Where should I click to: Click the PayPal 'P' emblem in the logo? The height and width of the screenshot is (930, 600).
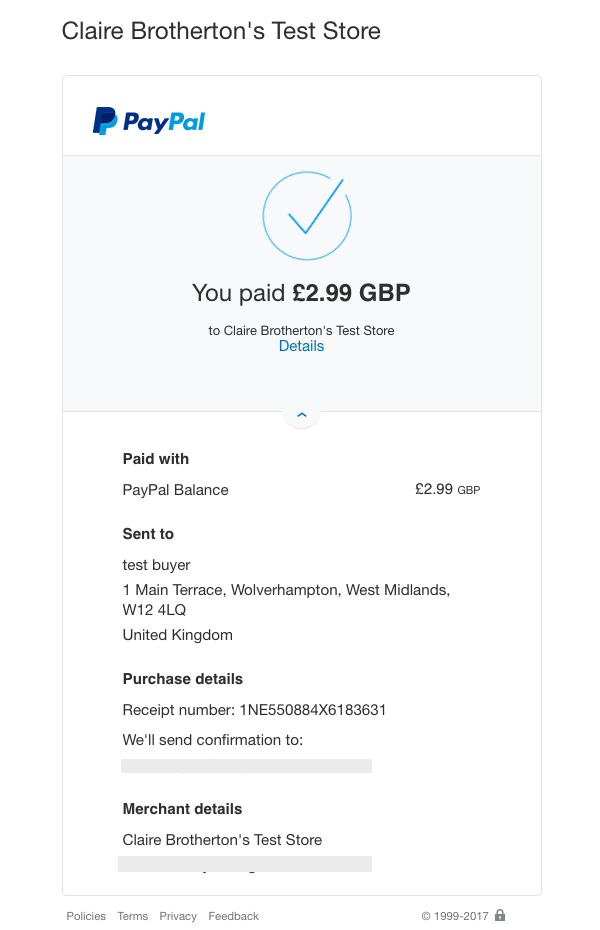tap(103, 120)
